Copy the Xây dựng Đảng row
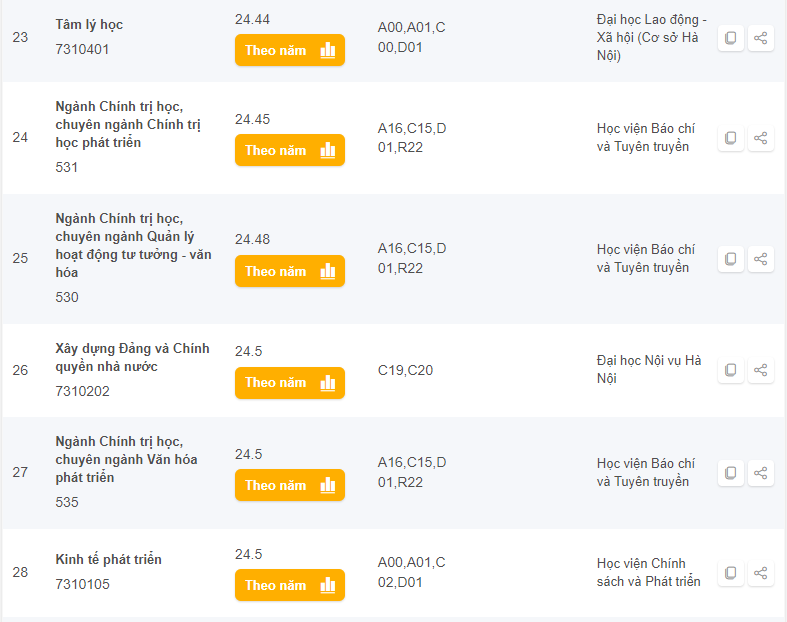Screen dimensions: 787x622 click(x=731, y=370)
